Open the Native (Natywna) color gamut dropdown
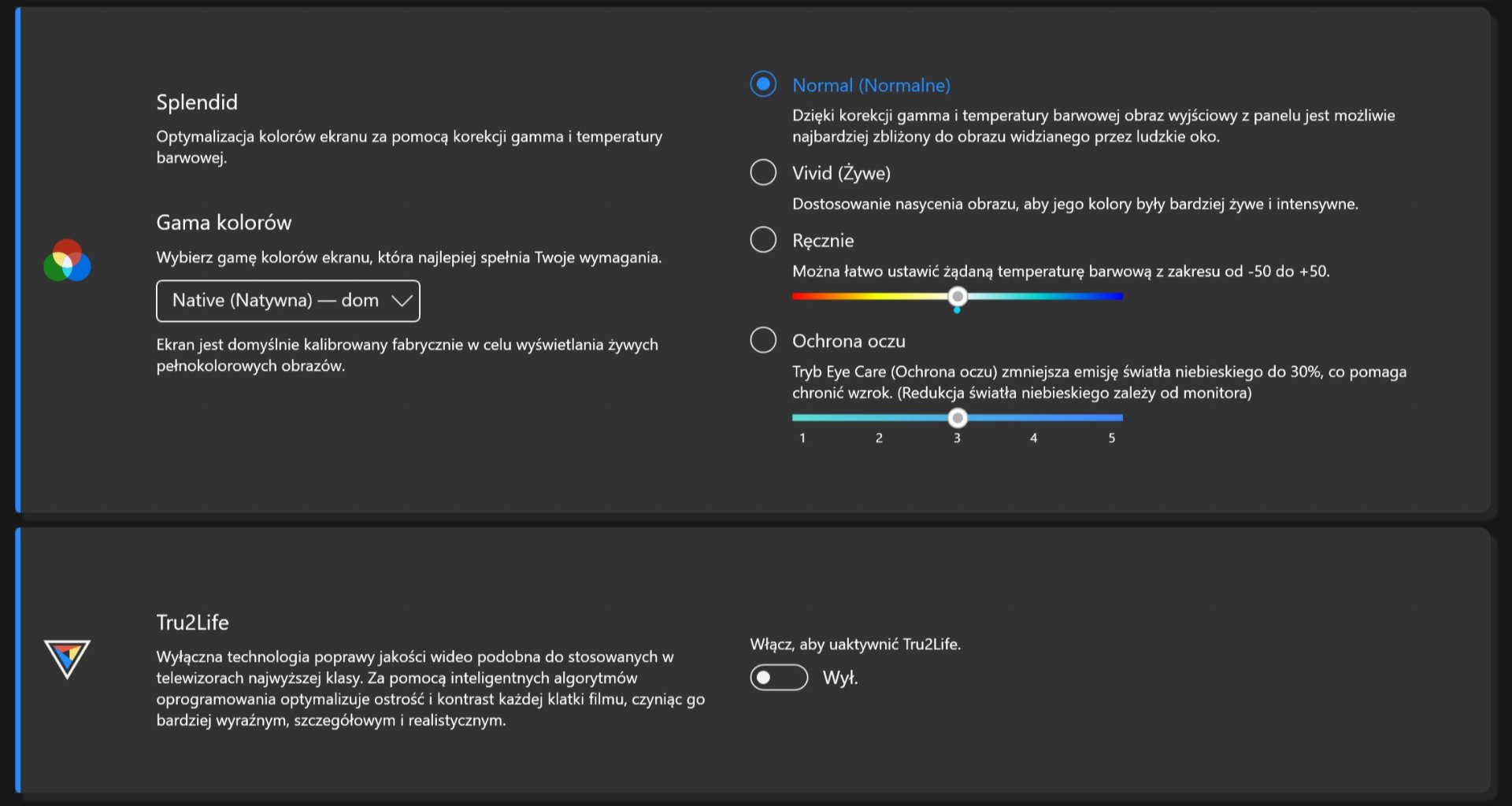1512x806 pixels. click(x=288, y=301)
